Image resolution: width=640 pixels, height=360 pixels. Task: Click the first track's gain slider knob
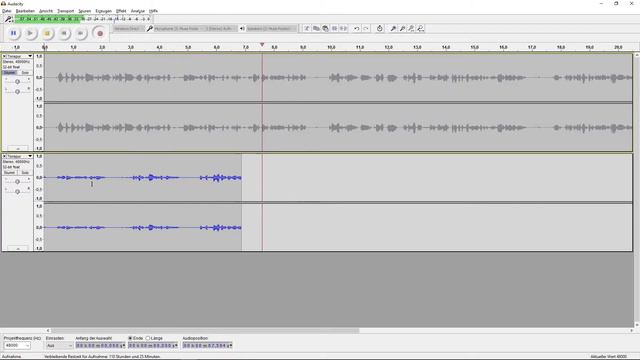coord(17,82)
